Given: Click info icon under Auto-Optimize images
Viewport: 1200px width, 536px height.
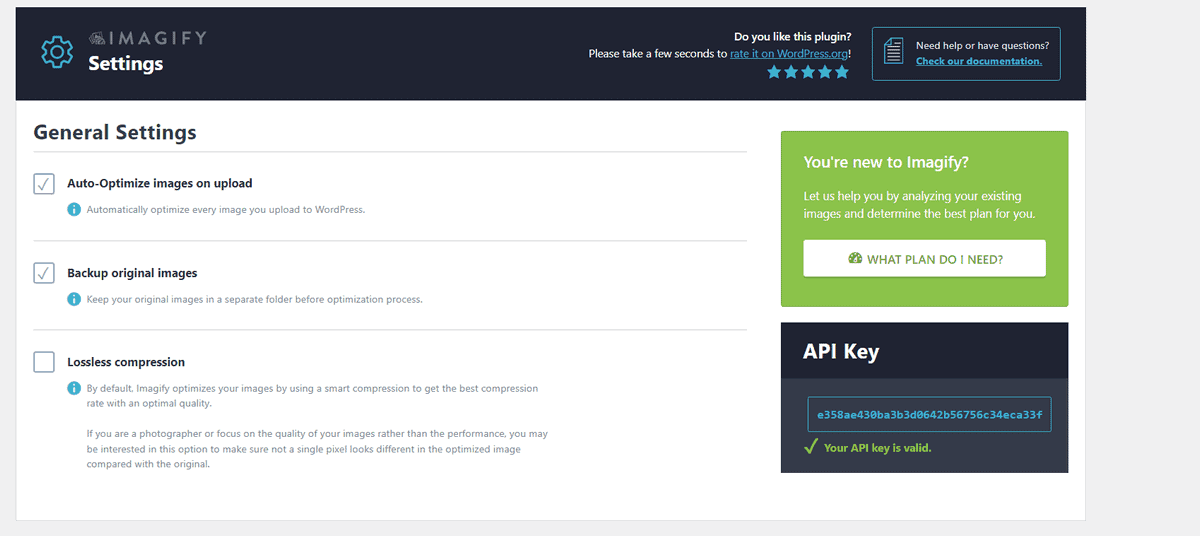Looking at the screenshot, I should tap(74, 210).
